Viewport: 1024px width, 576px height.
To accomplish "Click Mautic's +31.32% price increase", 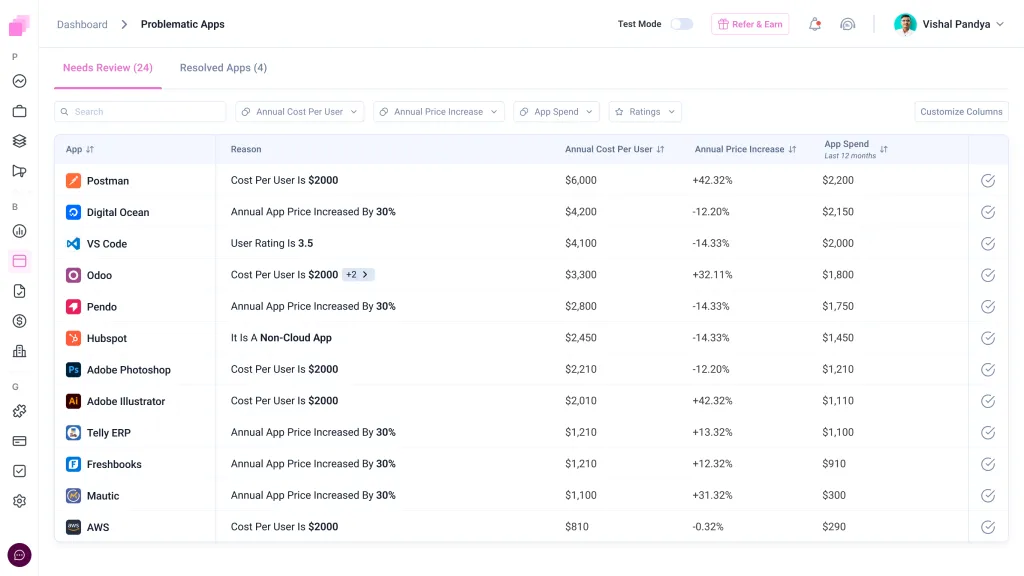I will click(712, 495).
